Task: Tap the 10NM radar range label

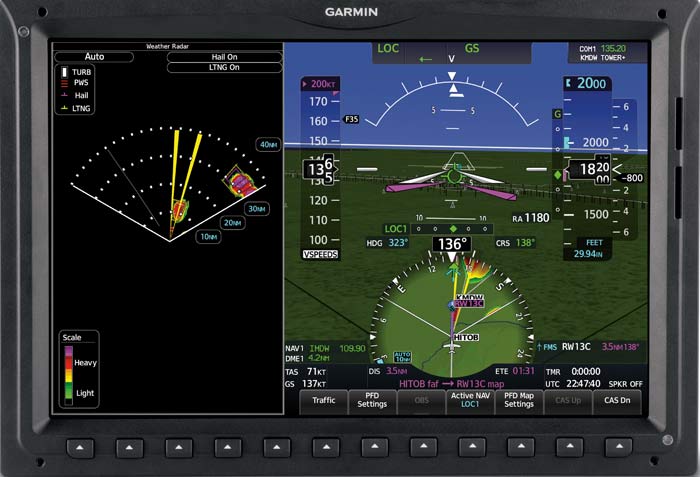Action: (208, 237)
